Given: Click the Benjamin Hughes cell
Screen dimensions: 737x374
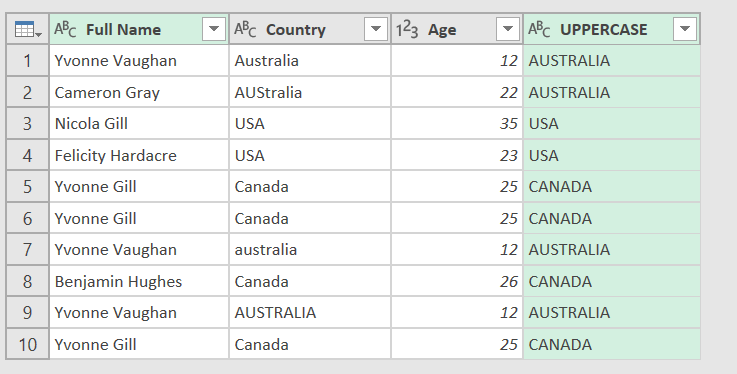Looking at the screenshot, I should point(139,281).
